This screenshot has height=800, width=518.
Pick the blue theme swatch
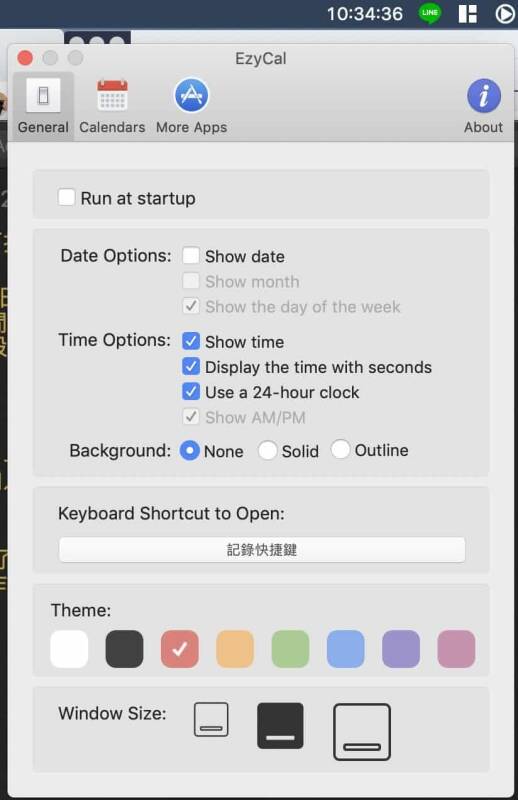tap(346, 649)
